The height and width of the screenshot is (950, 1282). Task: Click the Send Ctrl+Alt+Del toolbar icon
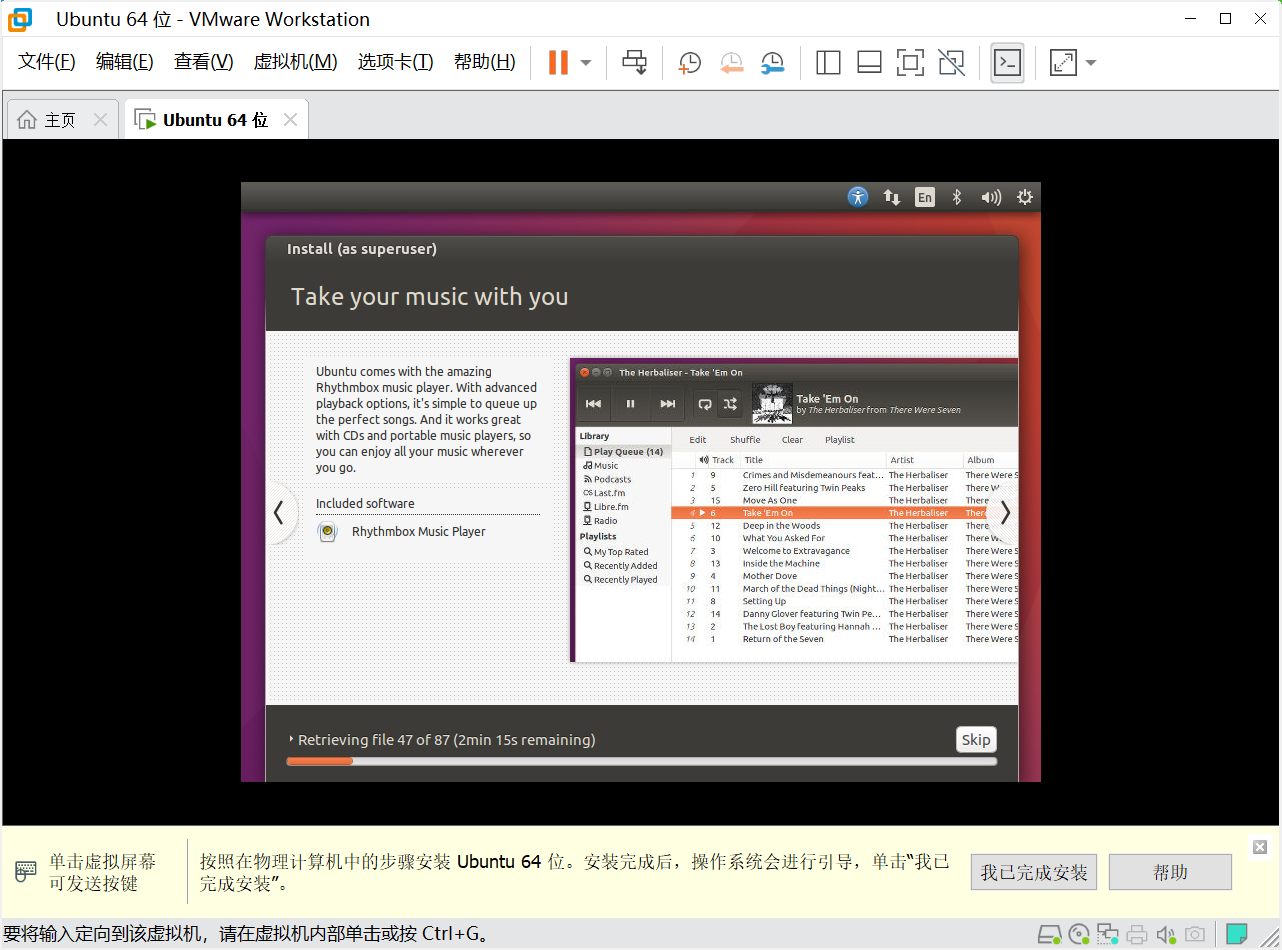pyautogui.click(x=634, y=63)
